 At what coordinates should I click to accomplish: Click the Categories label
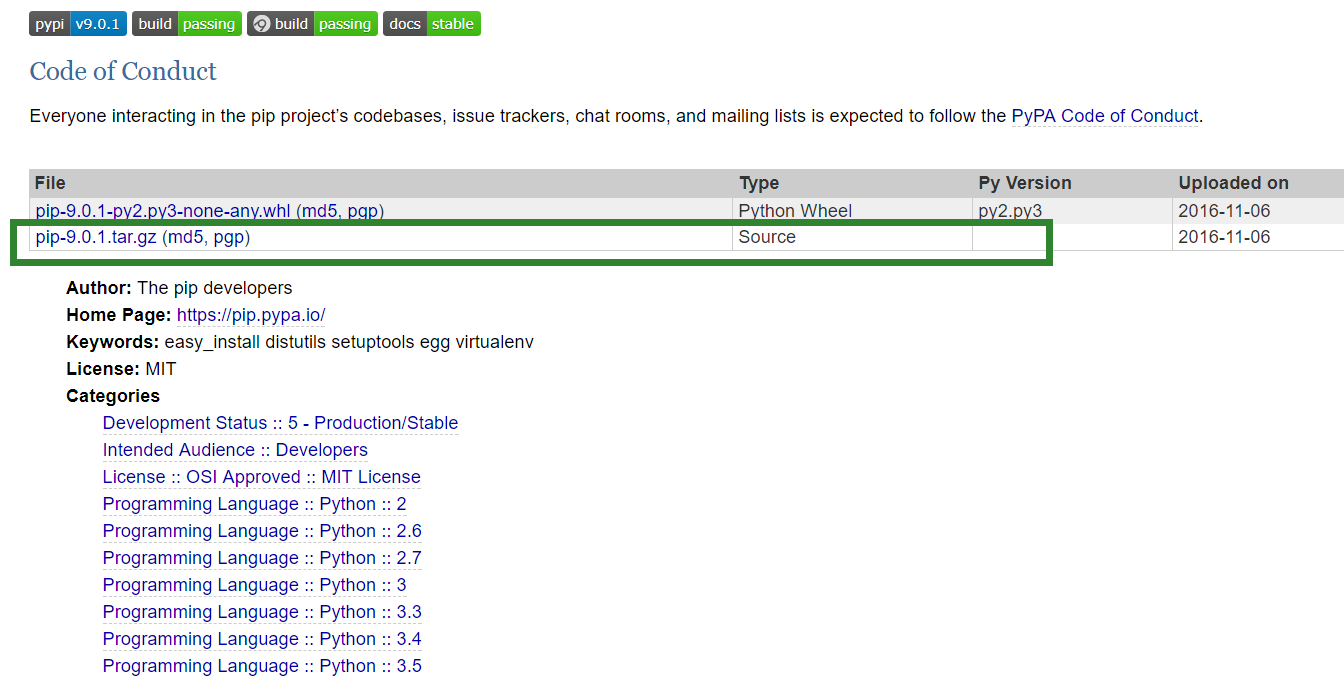113,396
